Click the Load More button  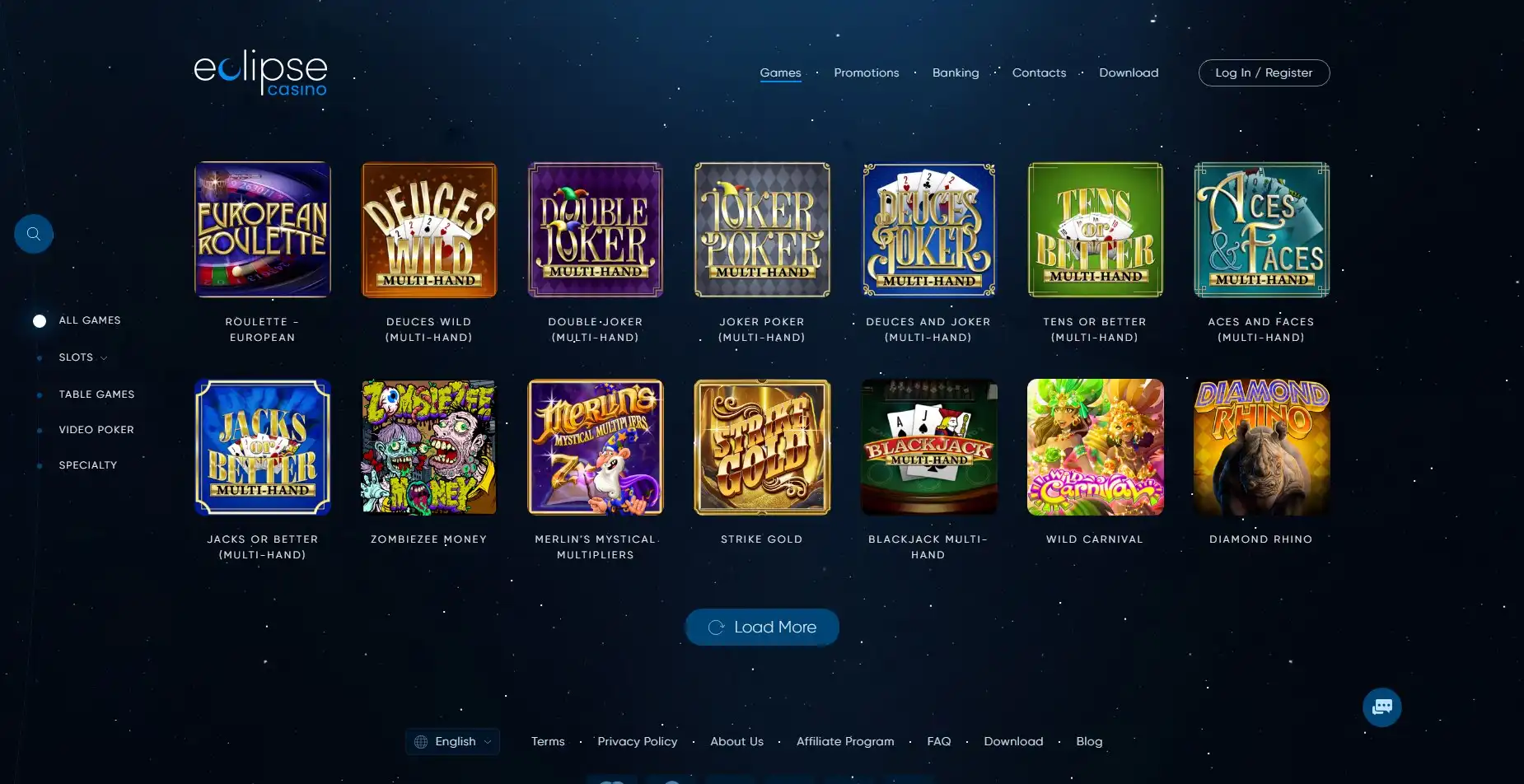coord(762,628)
